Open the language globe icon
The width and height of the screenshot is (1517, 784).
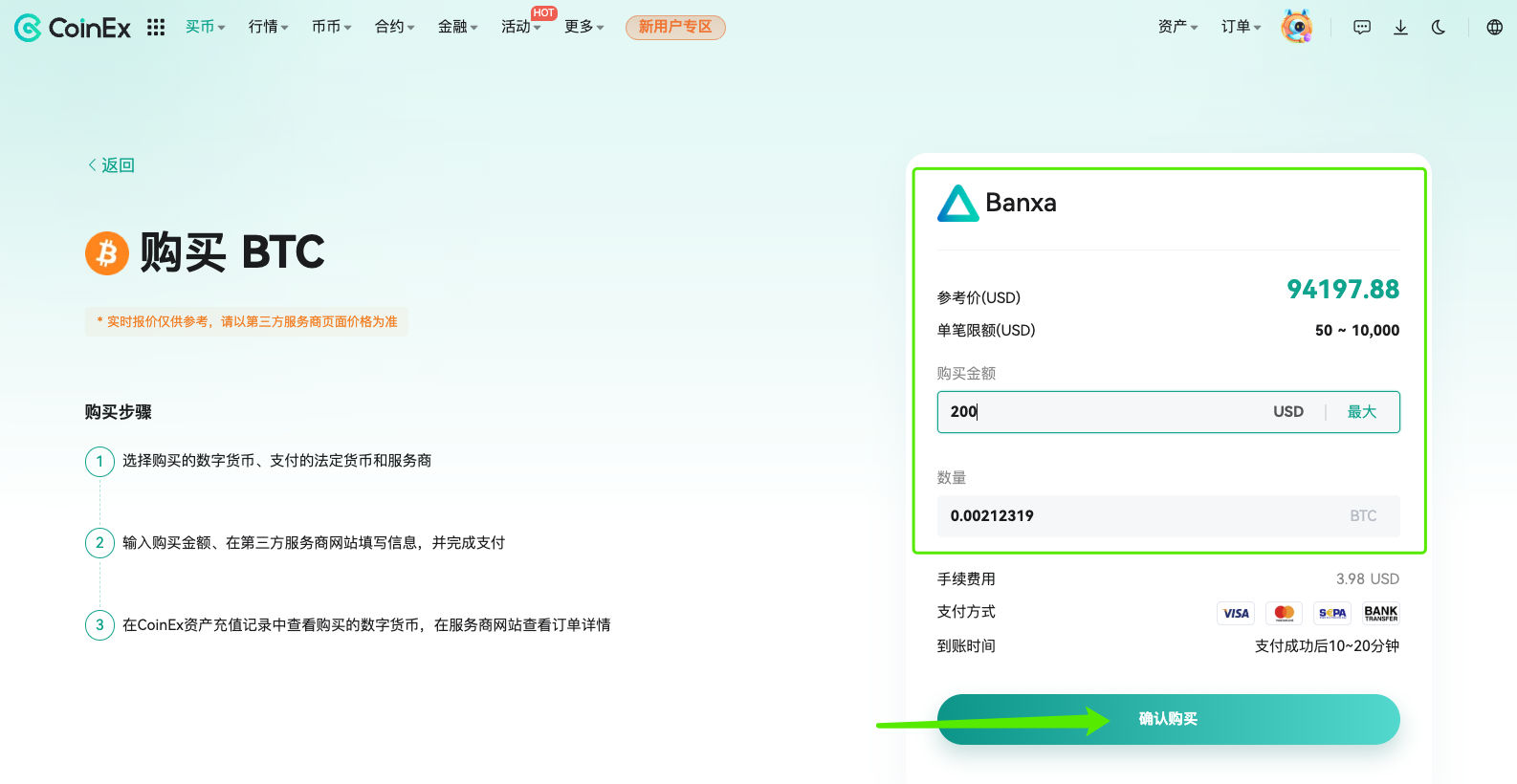(1494, 28)
